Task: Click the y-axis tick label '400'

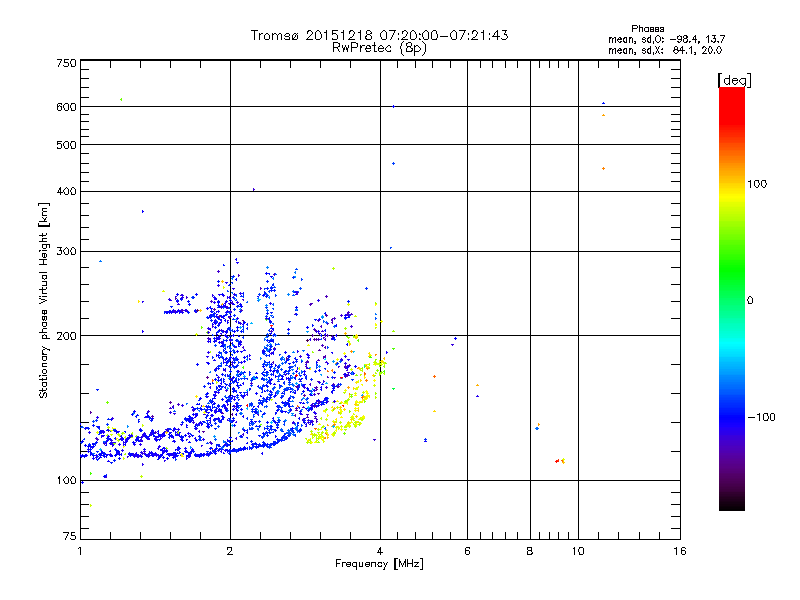Action: click(67, 191)
